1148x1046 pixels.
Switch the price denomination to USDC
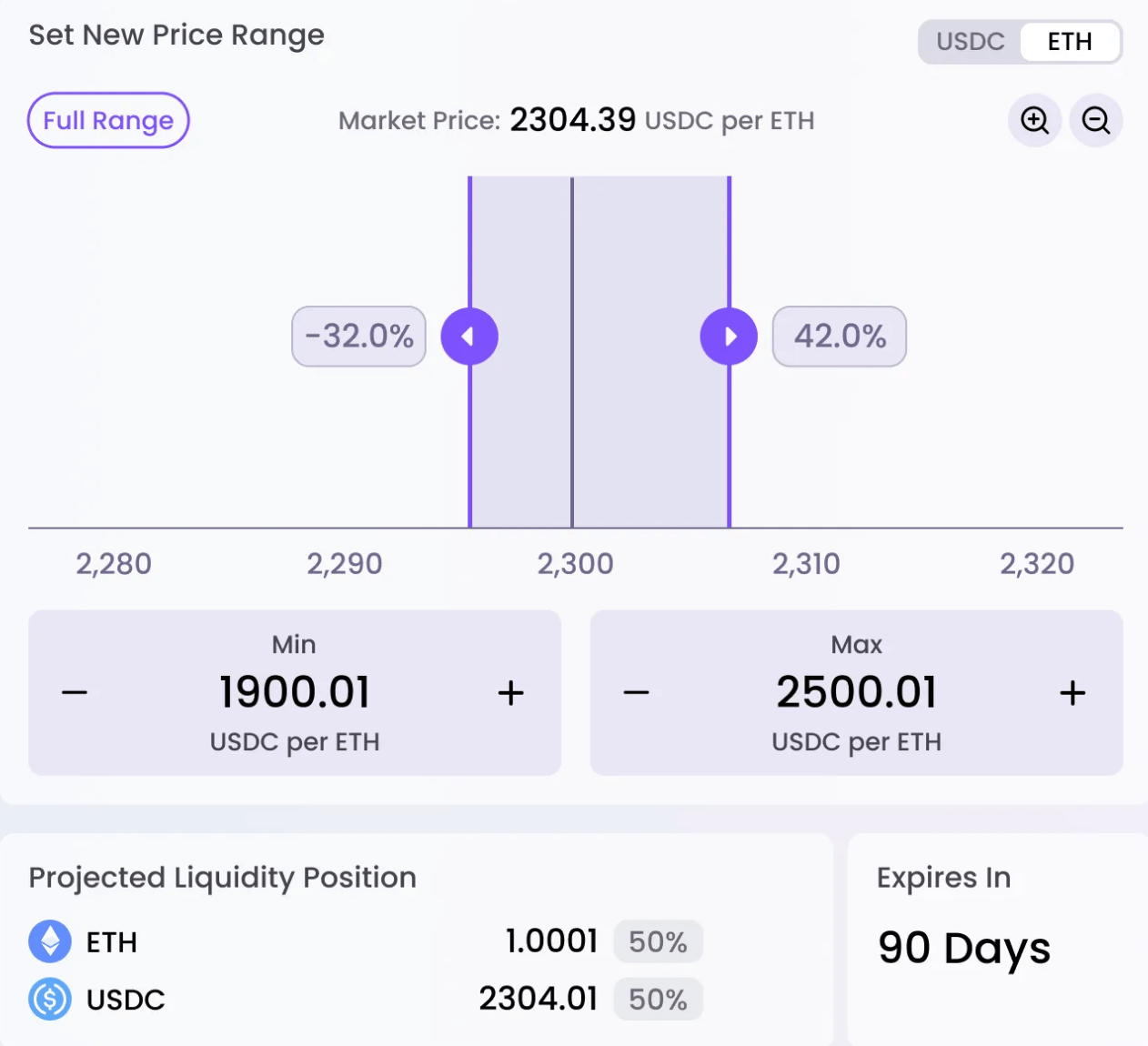[970, 42]
